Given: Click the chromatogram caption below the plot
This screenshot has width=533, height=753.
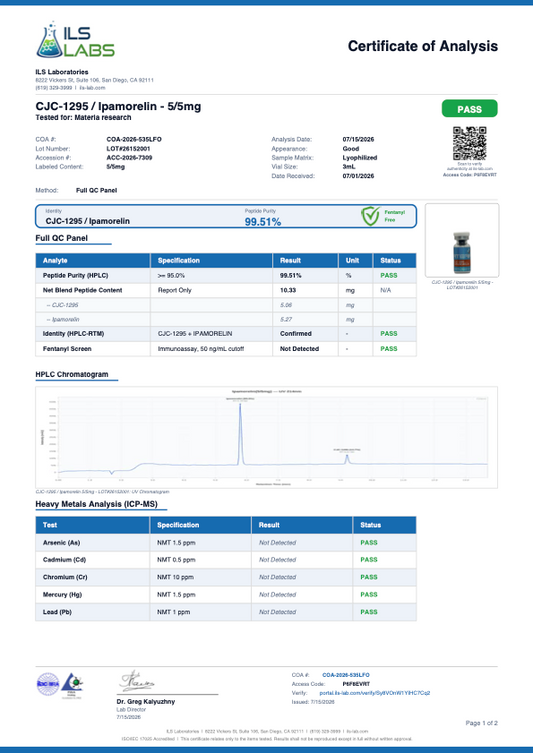Looking at the screenshot, I should click(102, 492).
